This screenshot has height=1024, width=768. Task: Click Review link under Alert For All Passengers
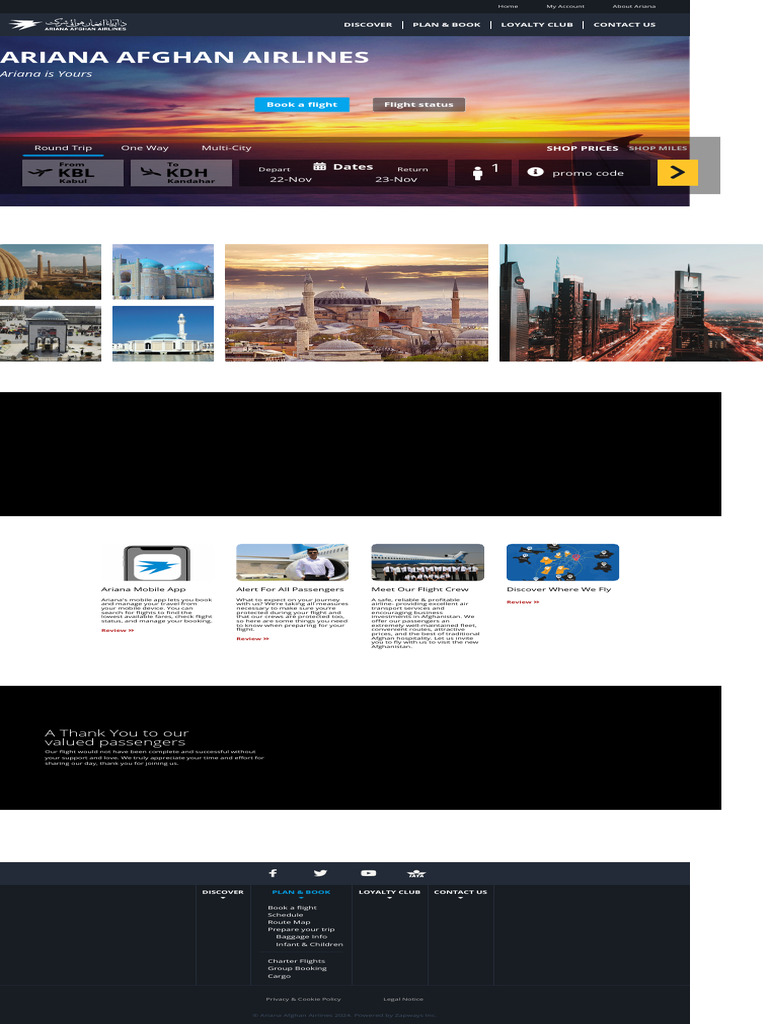point(253,639)
